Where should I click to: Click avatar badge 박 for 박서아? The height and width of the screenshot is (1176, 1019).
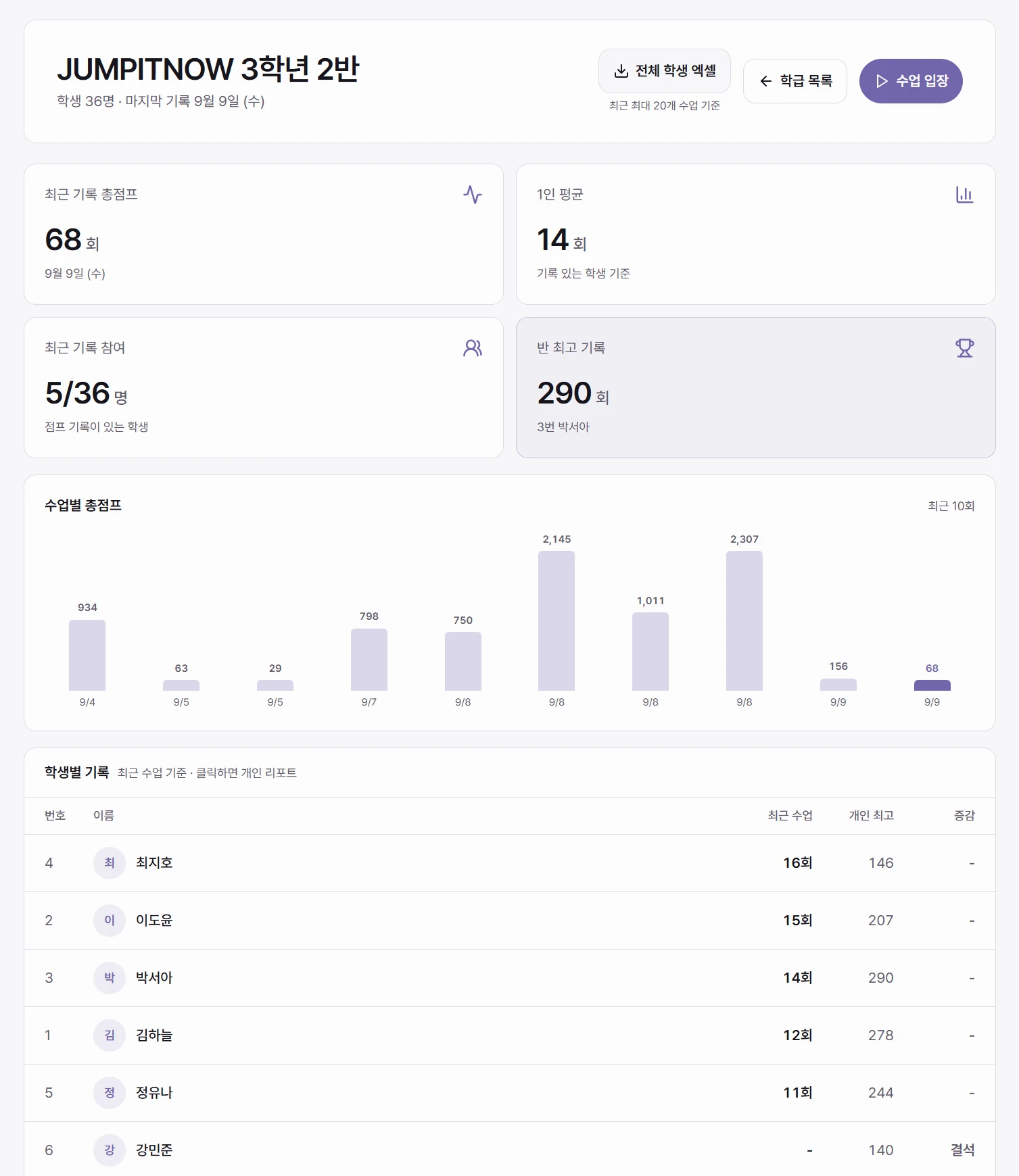[110, 978]
